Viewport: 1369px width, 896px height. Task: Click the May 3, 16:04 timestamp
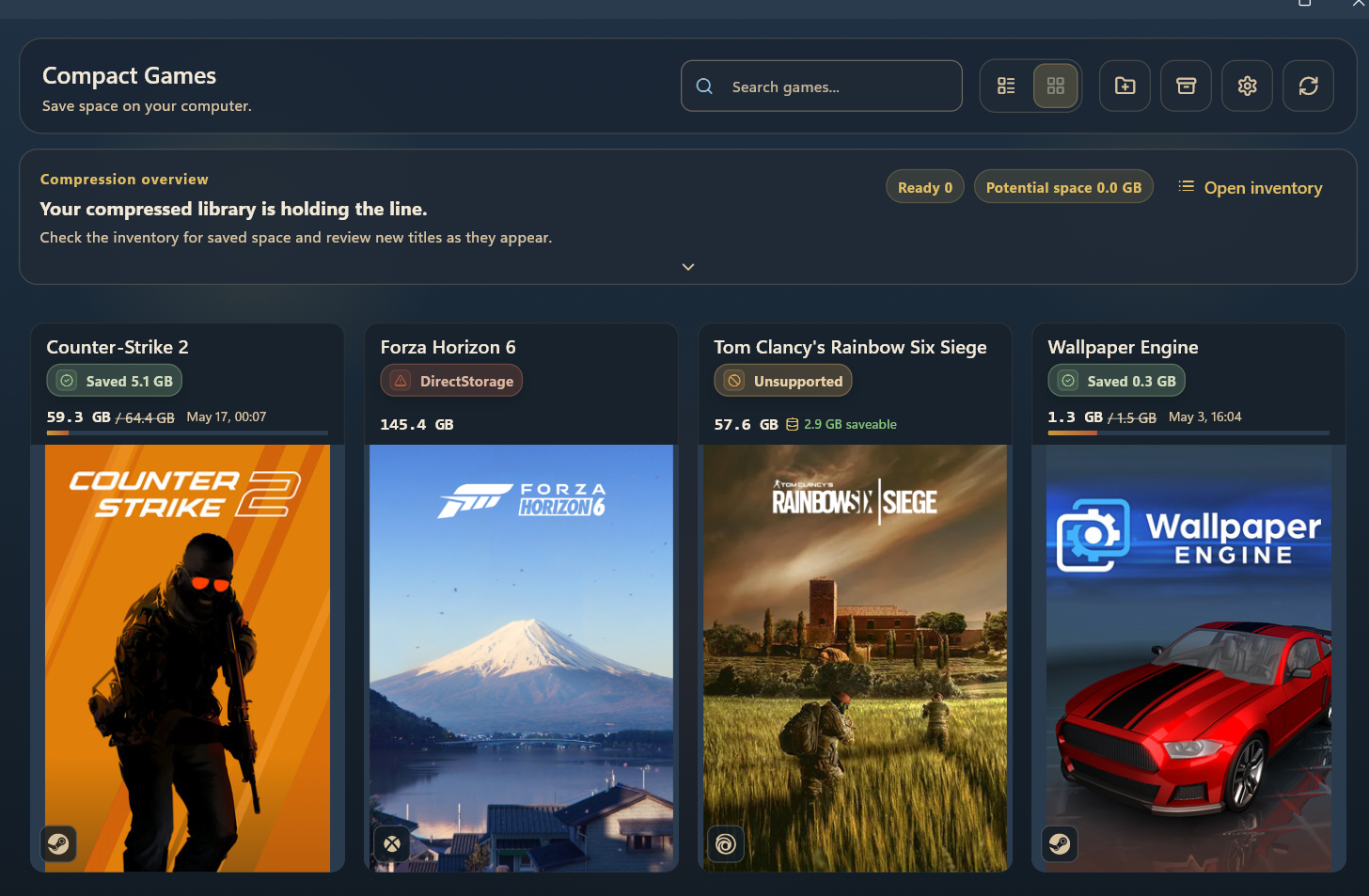coord(1204,417)
